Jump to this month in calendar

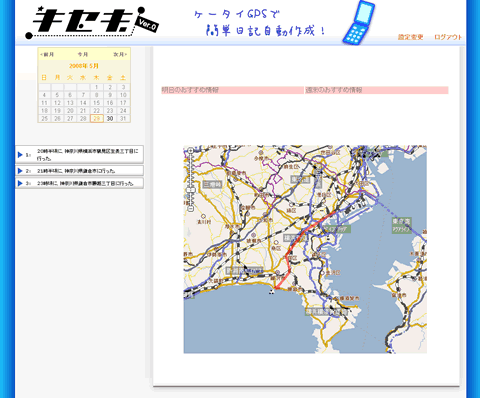coord(83,54)
